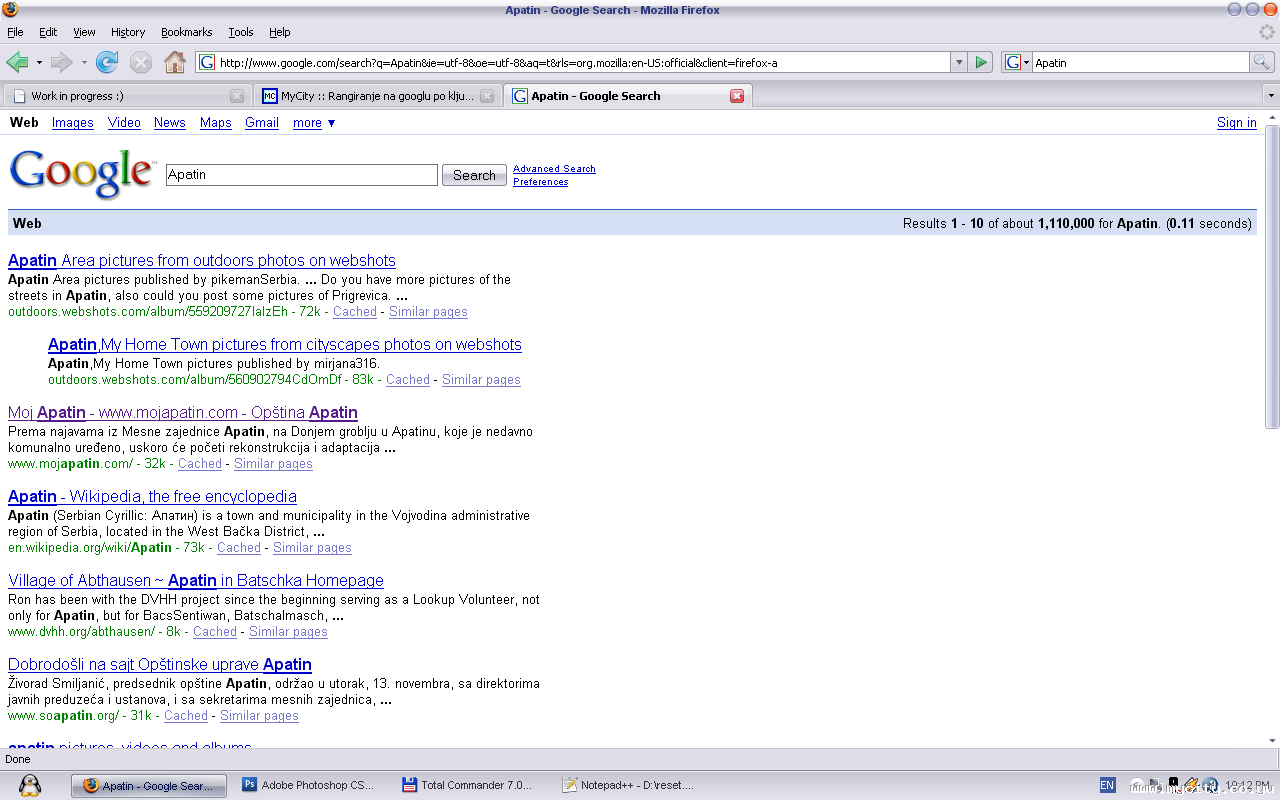Click the Apatin - Google Search taskbar button

149,785
